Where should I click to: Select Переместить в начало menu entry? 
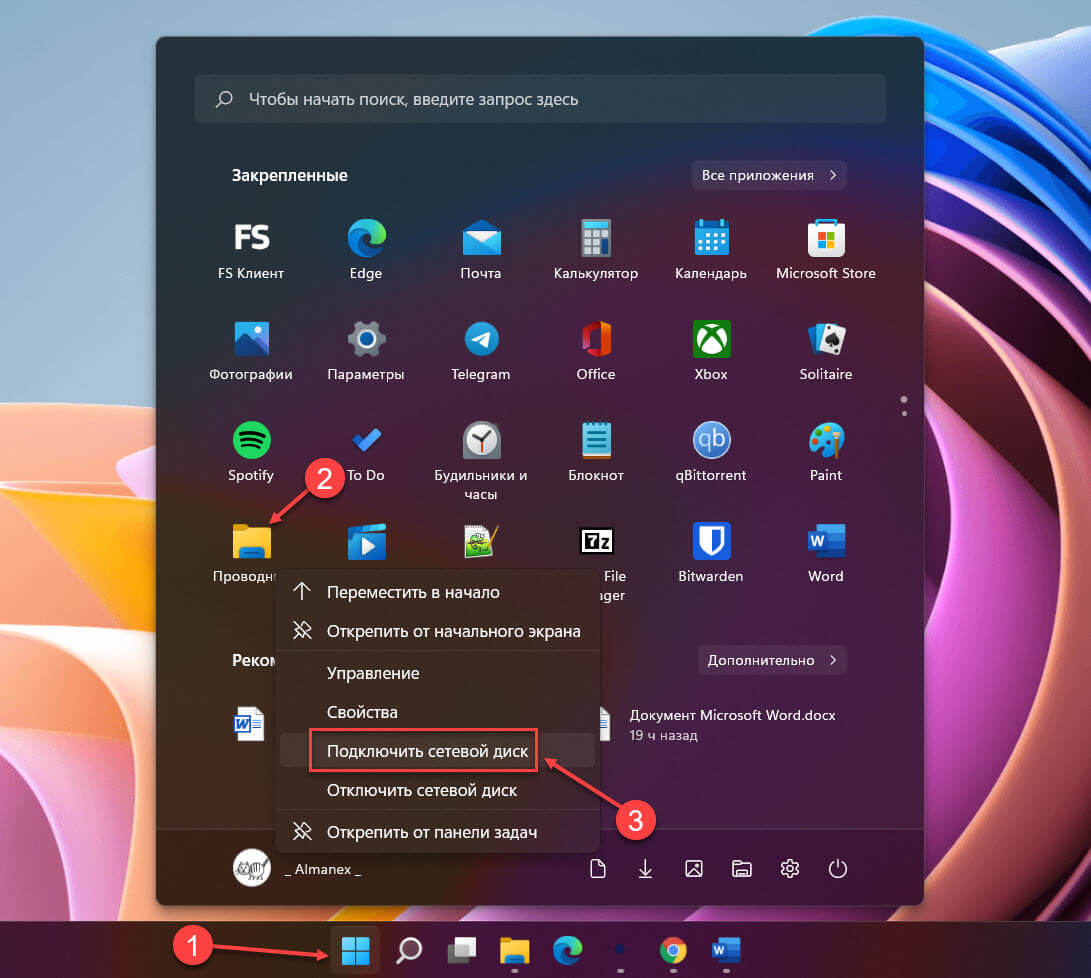pos(438,592)
